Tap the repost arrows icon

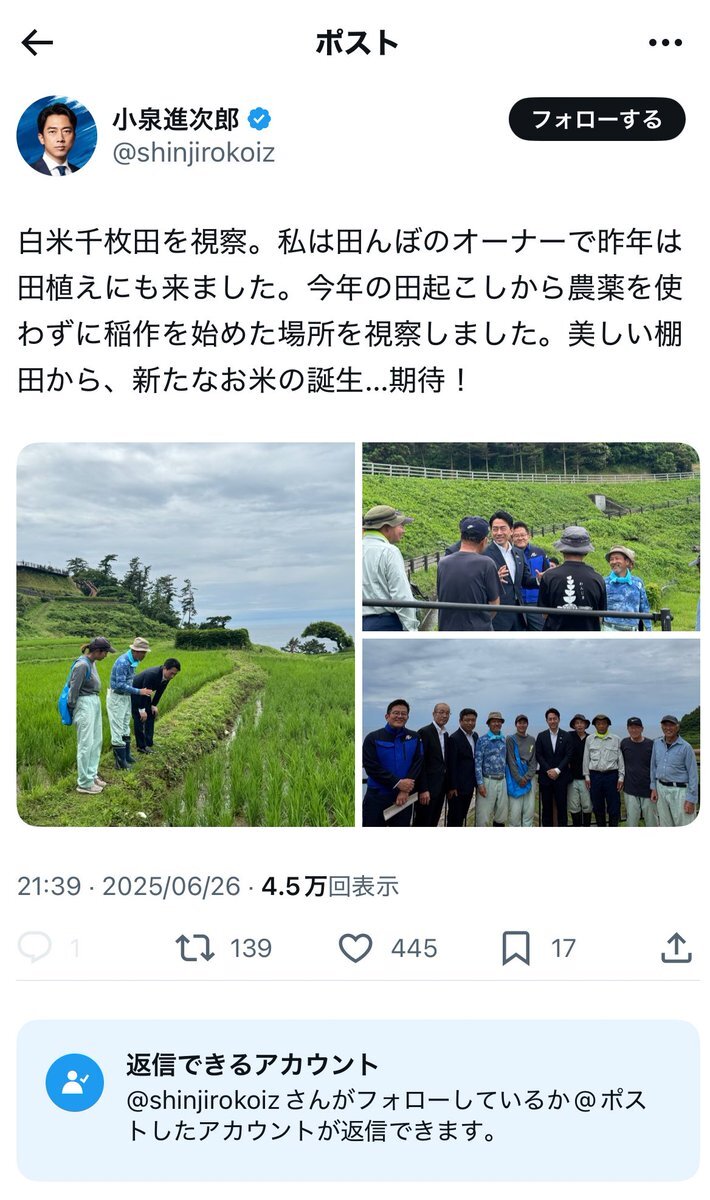tap(195, 948)
